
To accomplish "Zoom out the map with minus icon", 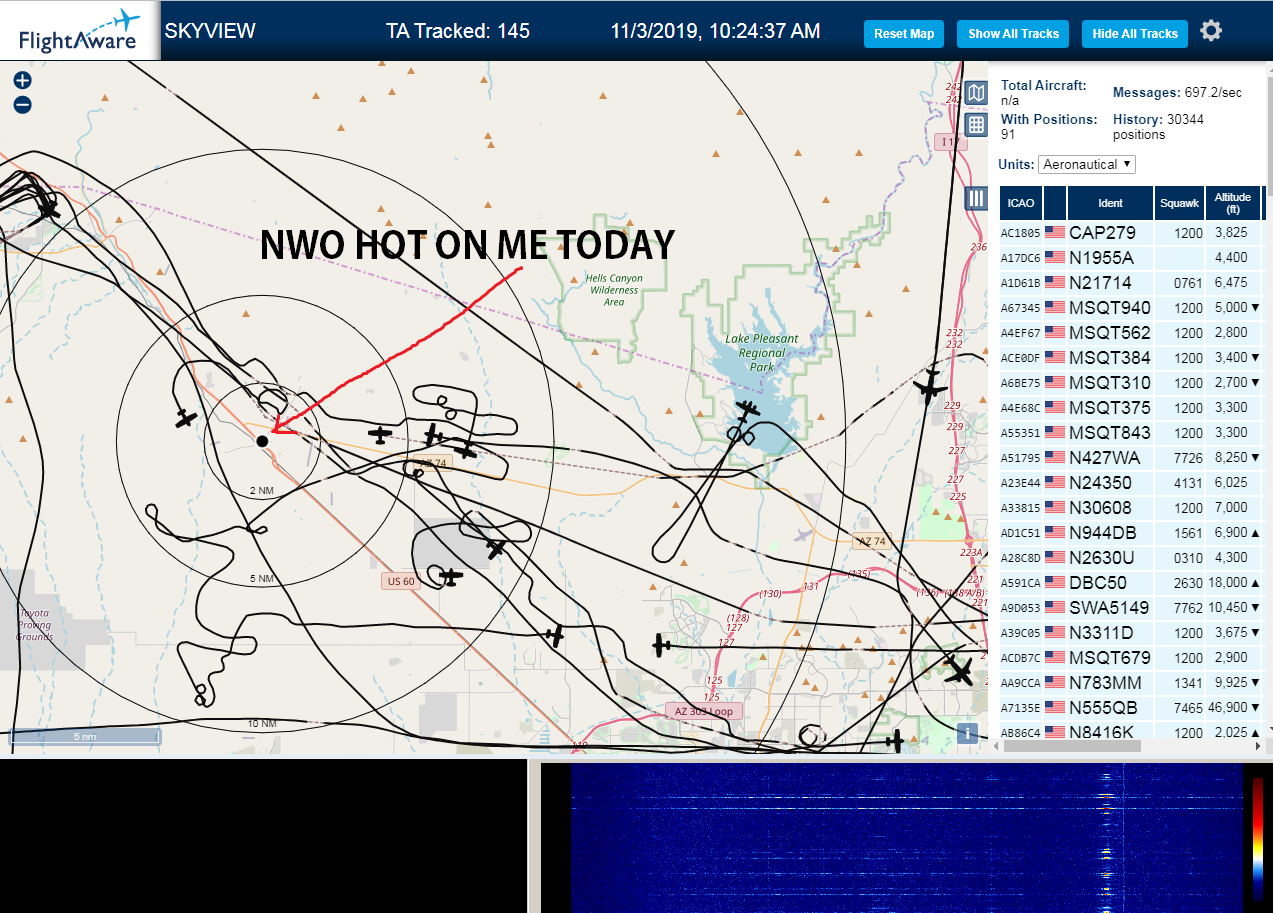I will click(x=22, y=105).
